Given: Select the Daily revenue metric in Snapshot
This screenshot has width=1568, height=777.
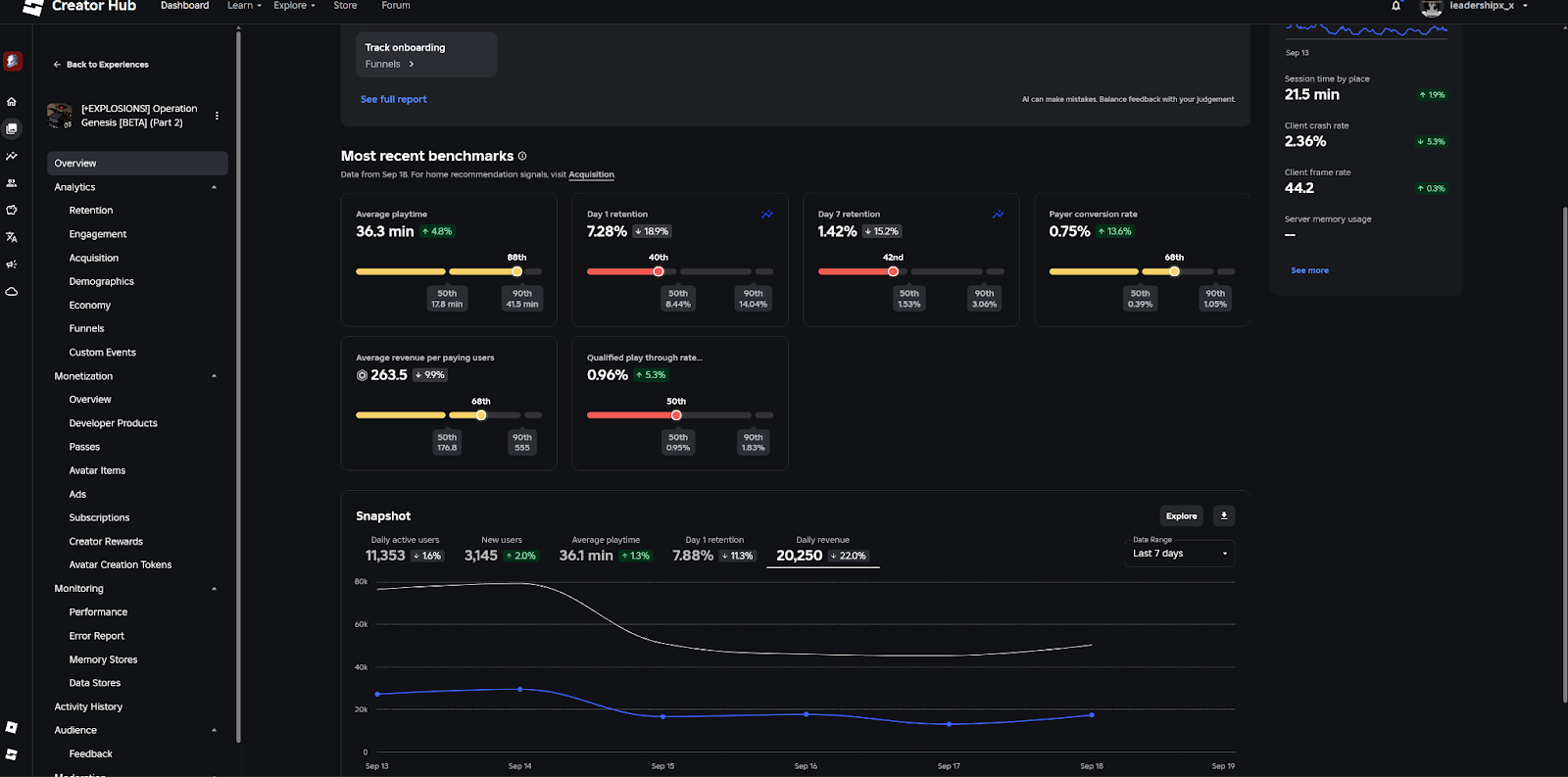Looking at the screenshot, I should 822,550.
